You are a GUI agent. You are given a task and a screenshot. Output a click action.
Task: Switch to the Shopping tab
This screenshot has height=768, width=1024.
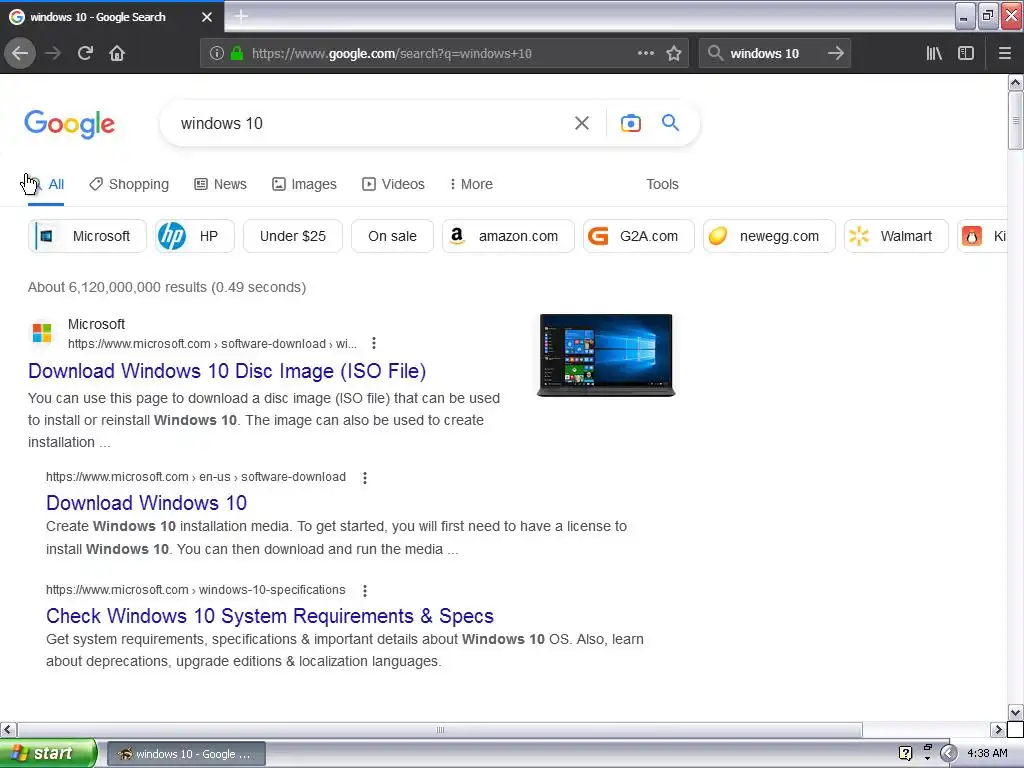pyautogui.click(x=129, y=184)
